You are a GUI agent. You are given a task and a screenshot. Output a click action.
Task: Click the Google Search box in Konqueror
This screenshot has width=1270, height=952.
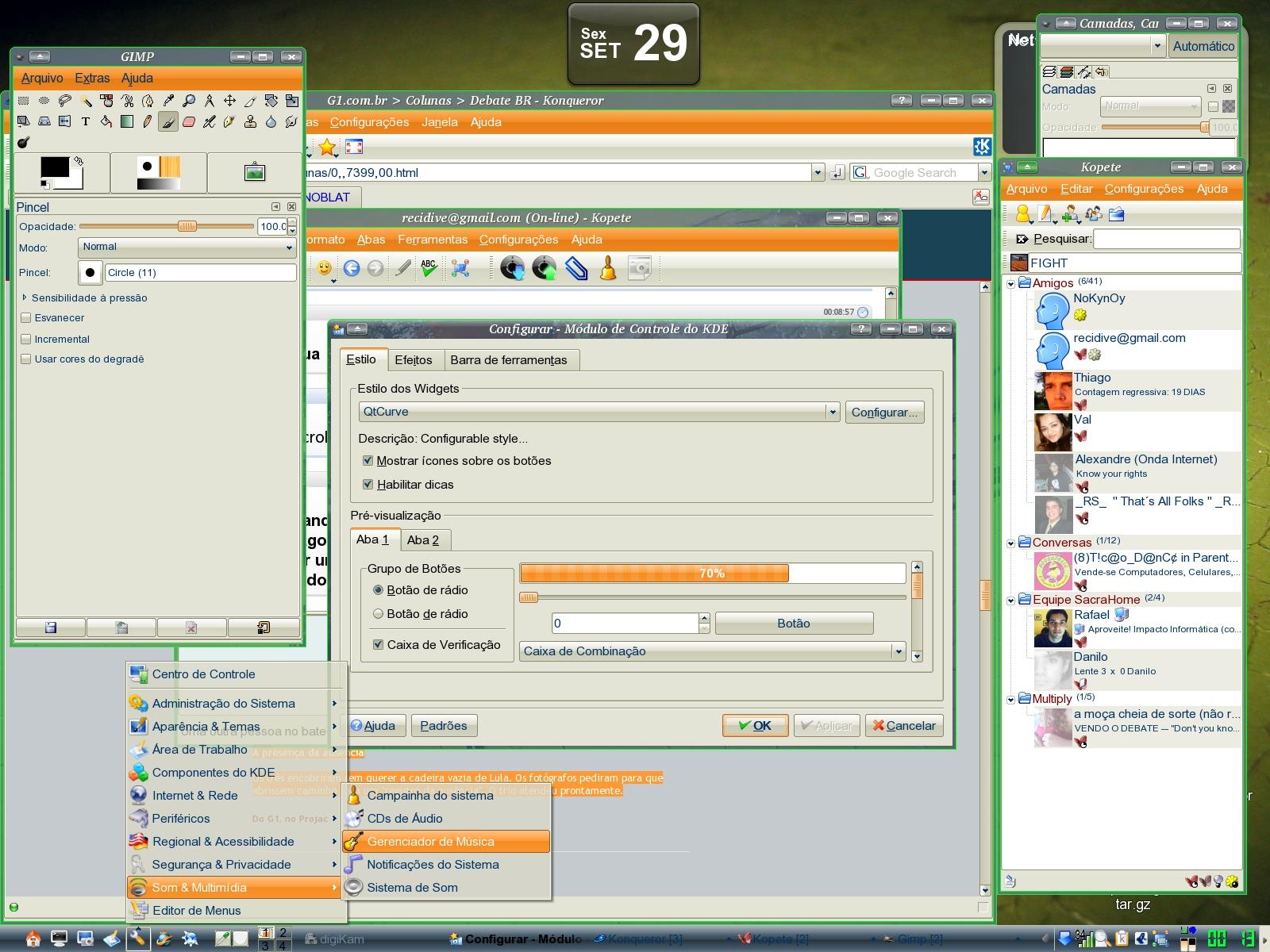coord(914,172)
